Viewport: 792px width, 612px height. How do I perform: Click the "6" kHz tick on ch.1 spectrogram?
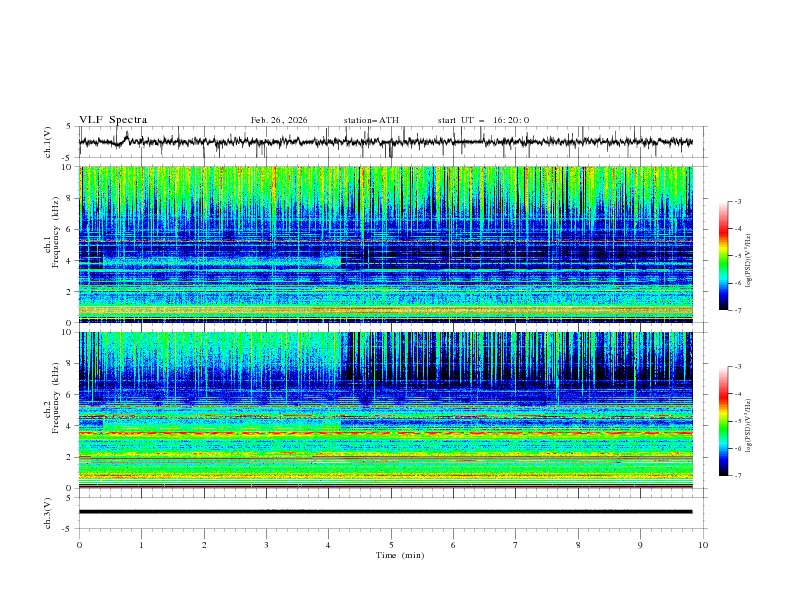(x=69, y=229)
